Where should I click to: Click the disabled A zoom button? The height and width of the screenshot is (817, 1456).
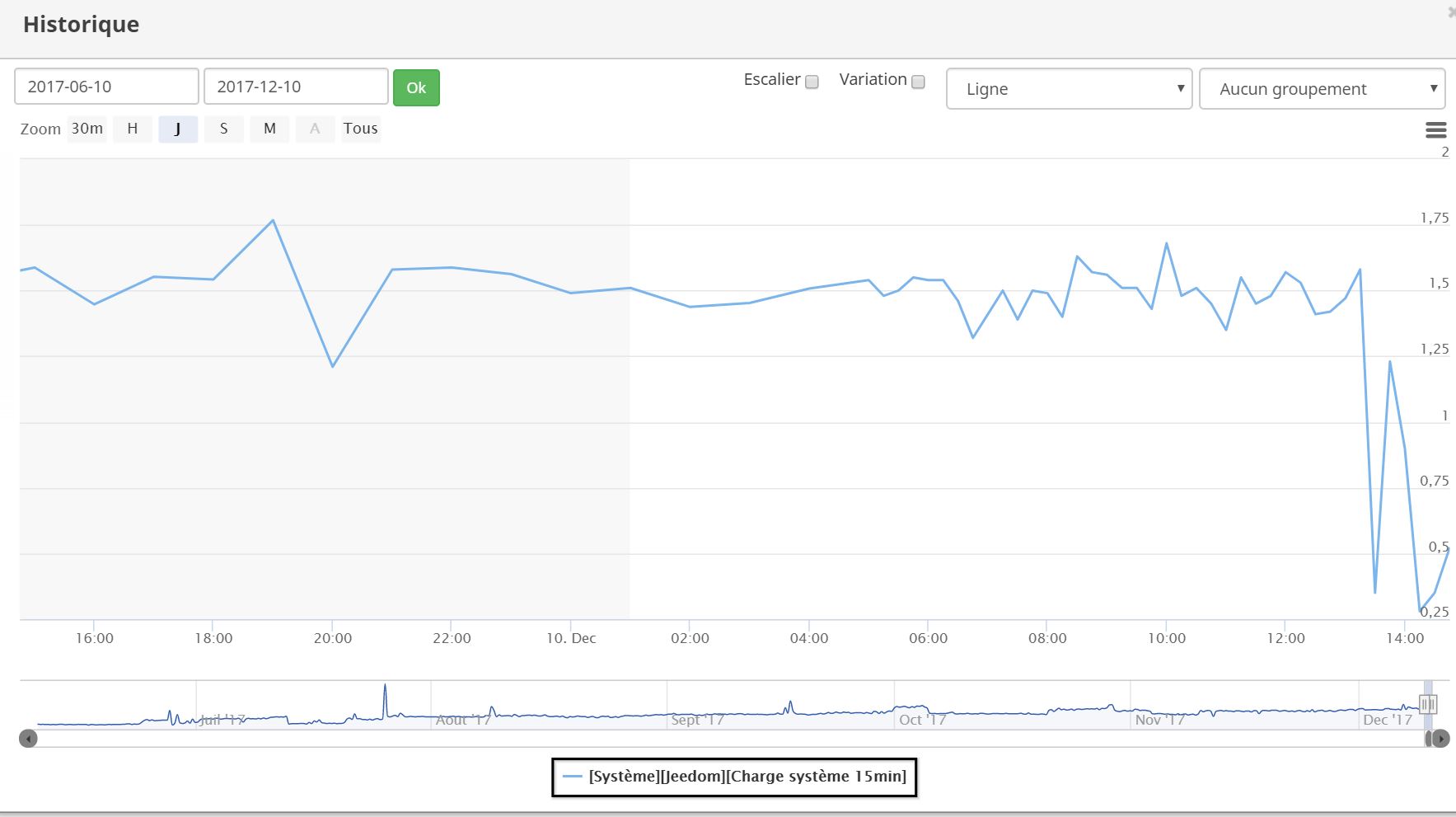click(315, 129)
